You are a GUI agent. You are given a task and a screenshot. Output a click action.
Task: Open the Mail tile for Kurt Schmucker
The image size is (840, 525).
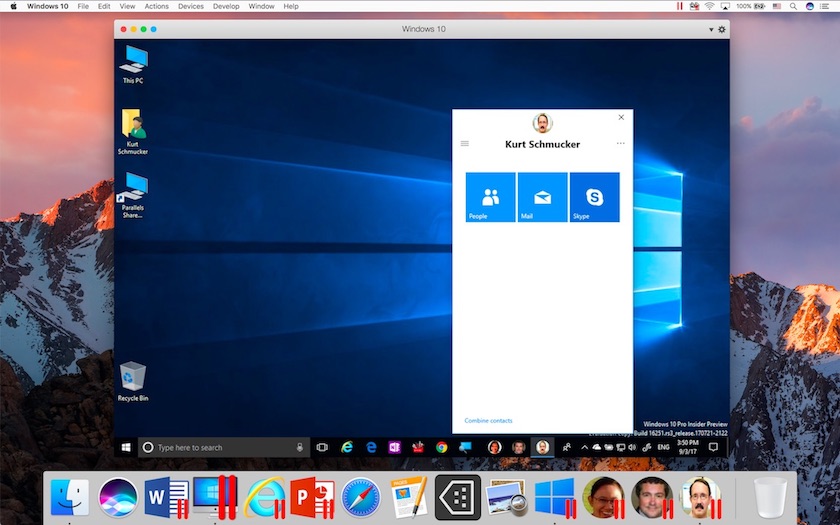[x=542, y=197]
